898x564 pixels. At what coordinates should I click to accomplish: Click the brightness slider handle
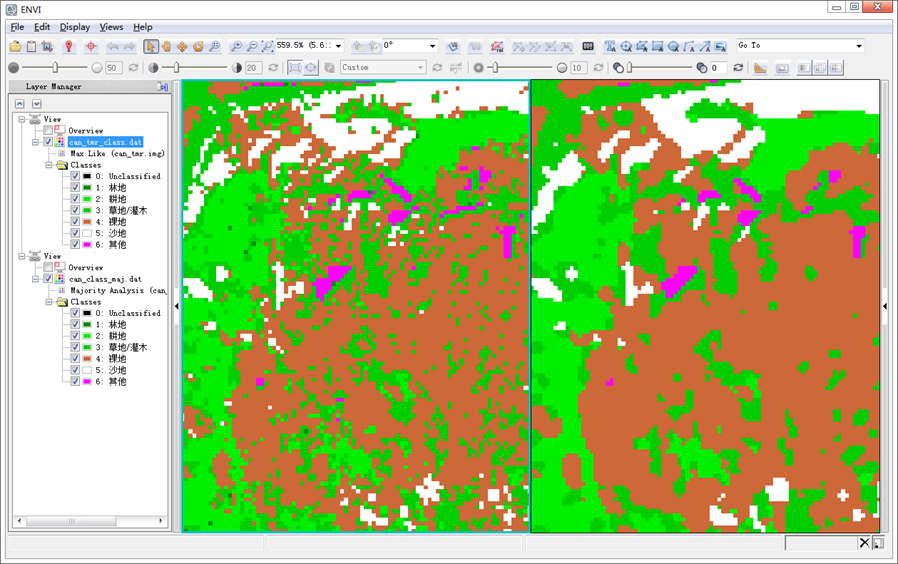click(55, 68)
